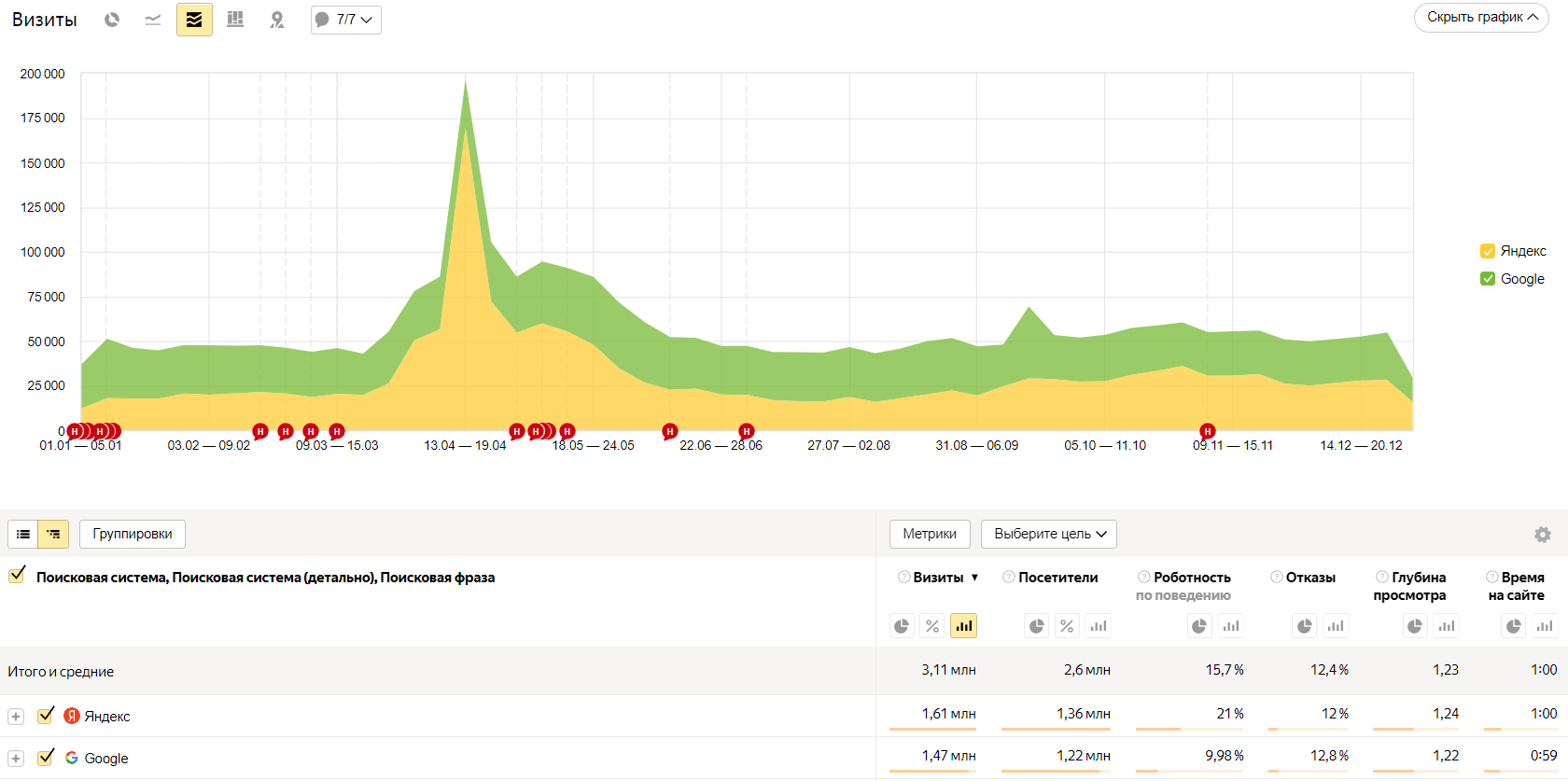Click the Яндекс search engine row label
Screen dimensions: 1568x781
coord(107,717)
